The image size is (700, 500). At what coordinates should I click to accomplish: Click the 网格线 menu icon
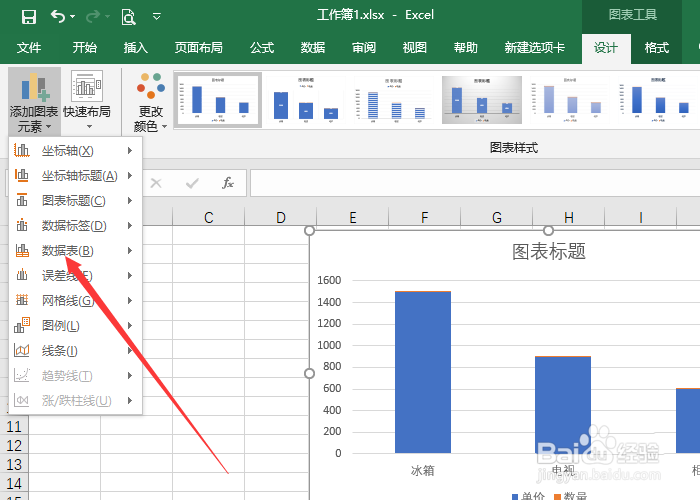point(22,300)
